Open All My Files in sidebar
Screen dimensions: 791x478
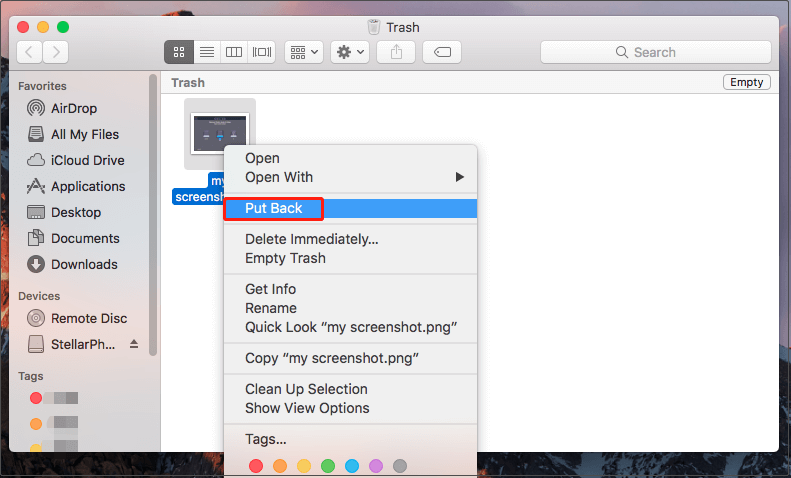74,135
